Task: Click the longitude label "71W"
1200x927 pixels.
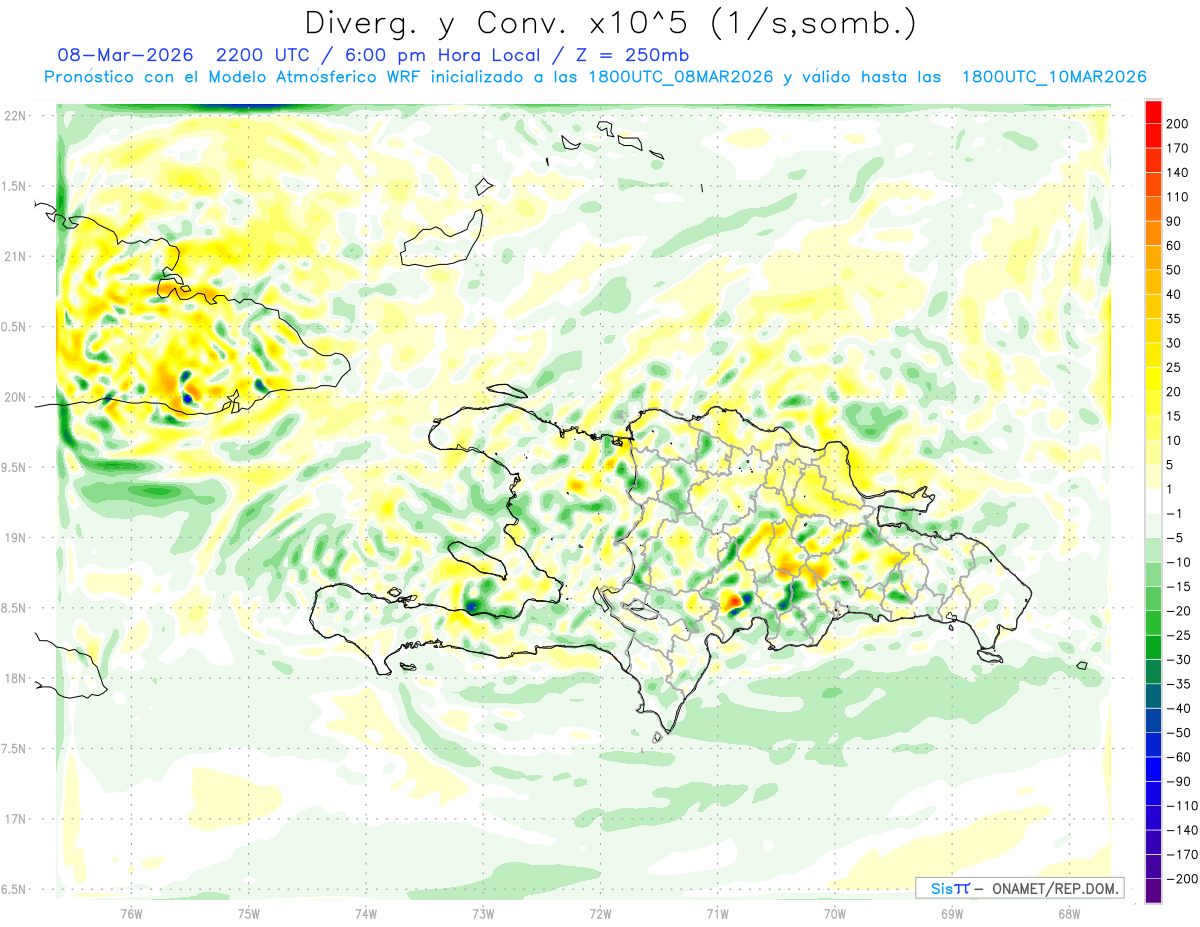Action: coord(717,913)
